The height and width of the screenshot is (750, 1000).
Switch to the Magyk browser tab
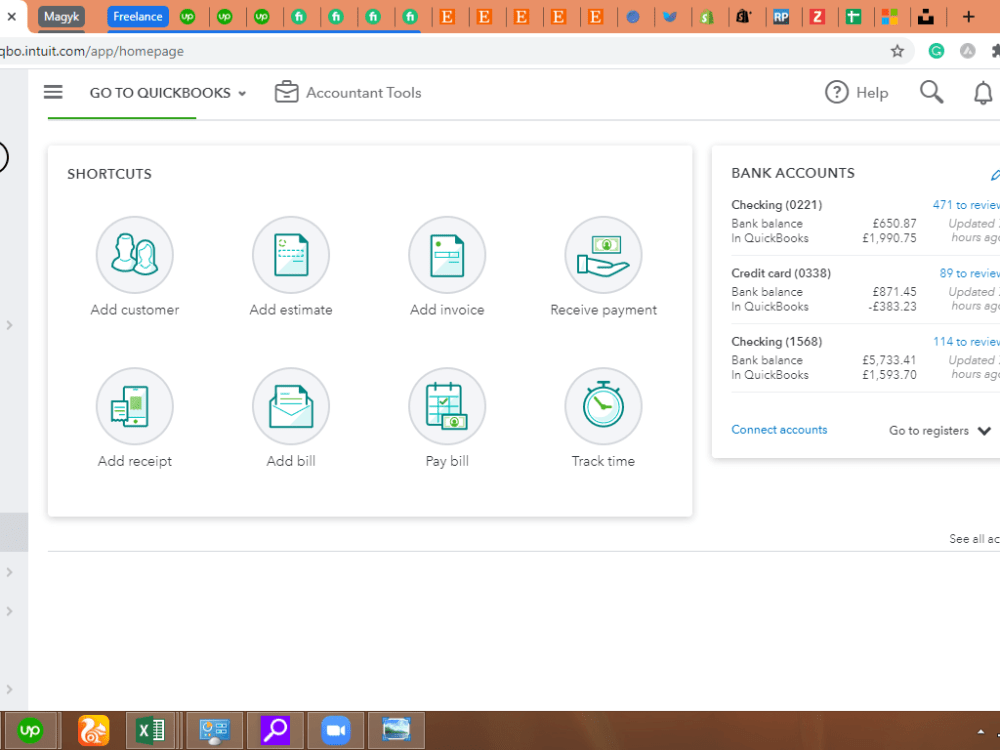pyautogui.click(x=60, y=16)
